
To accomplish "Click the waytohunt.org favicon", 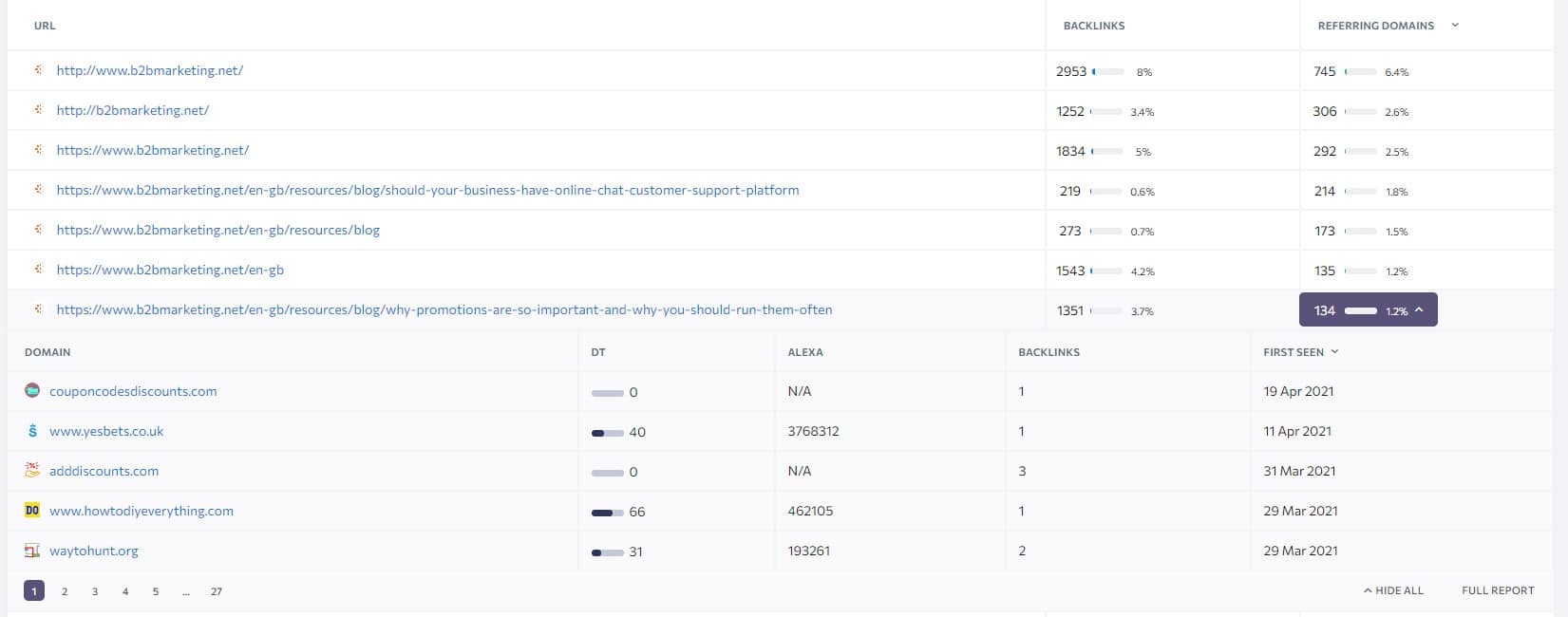I will point(32,551).
